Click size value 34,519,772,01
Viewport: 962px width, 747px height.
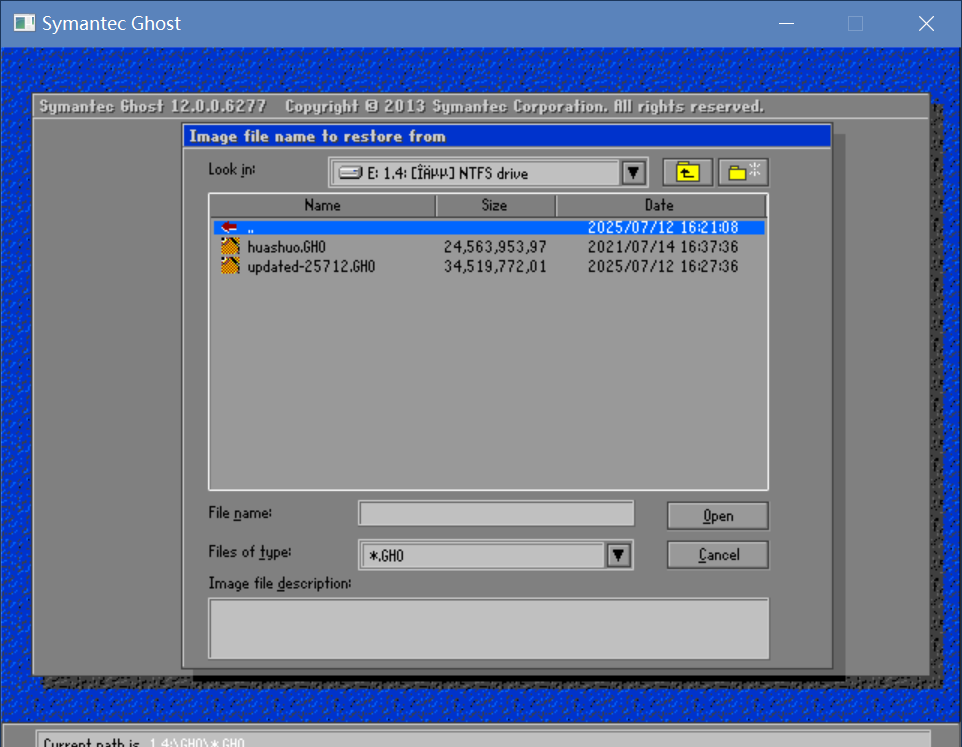pos(495,267)
